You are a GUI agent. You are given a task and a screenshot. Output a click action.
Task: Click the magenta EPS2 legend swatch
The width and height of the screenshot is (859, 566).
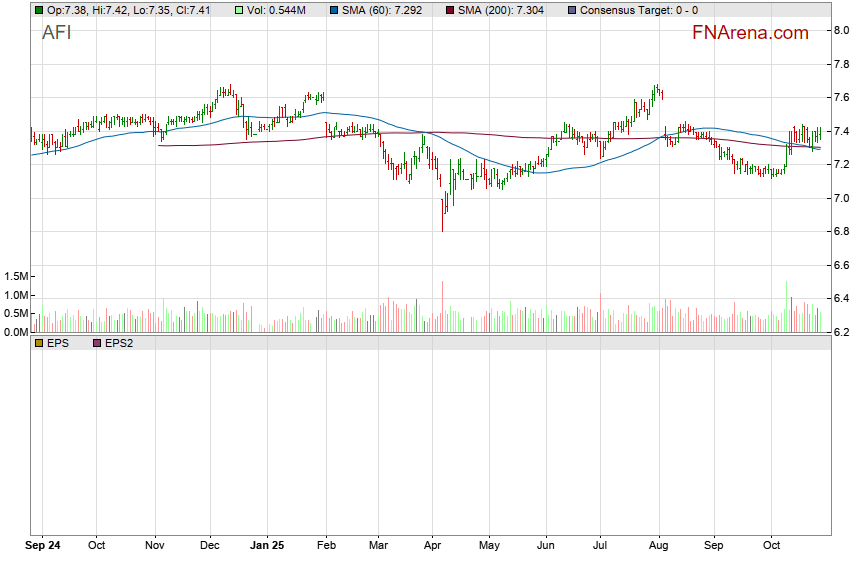click(x=97, y=343)
